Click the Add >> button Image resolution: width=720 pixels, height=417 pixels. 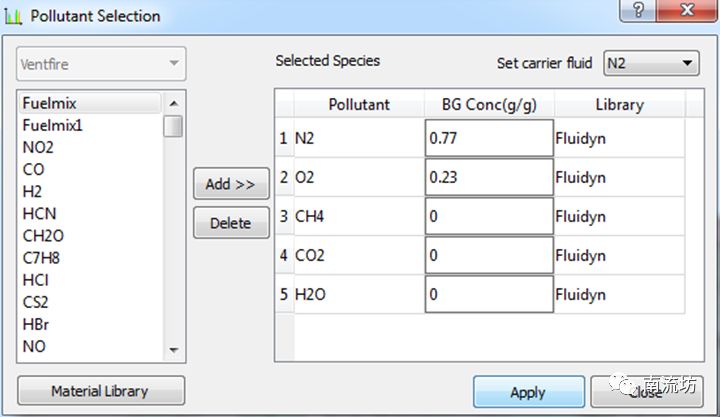tap(230, 184)
